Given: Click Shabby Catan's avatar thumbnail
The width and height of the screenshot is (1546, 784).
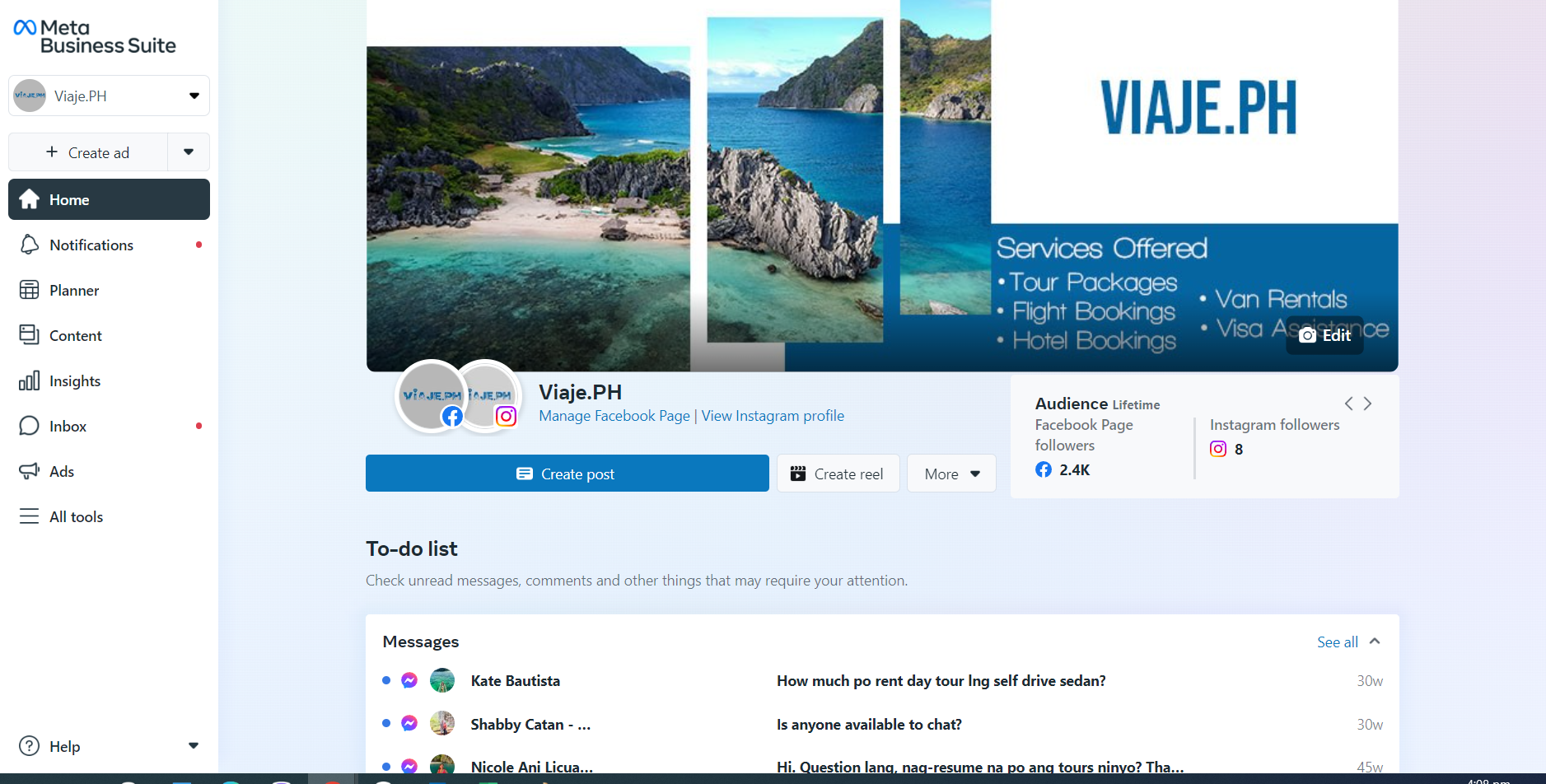Looking at the screenshot, I should [x=442, y=724].
